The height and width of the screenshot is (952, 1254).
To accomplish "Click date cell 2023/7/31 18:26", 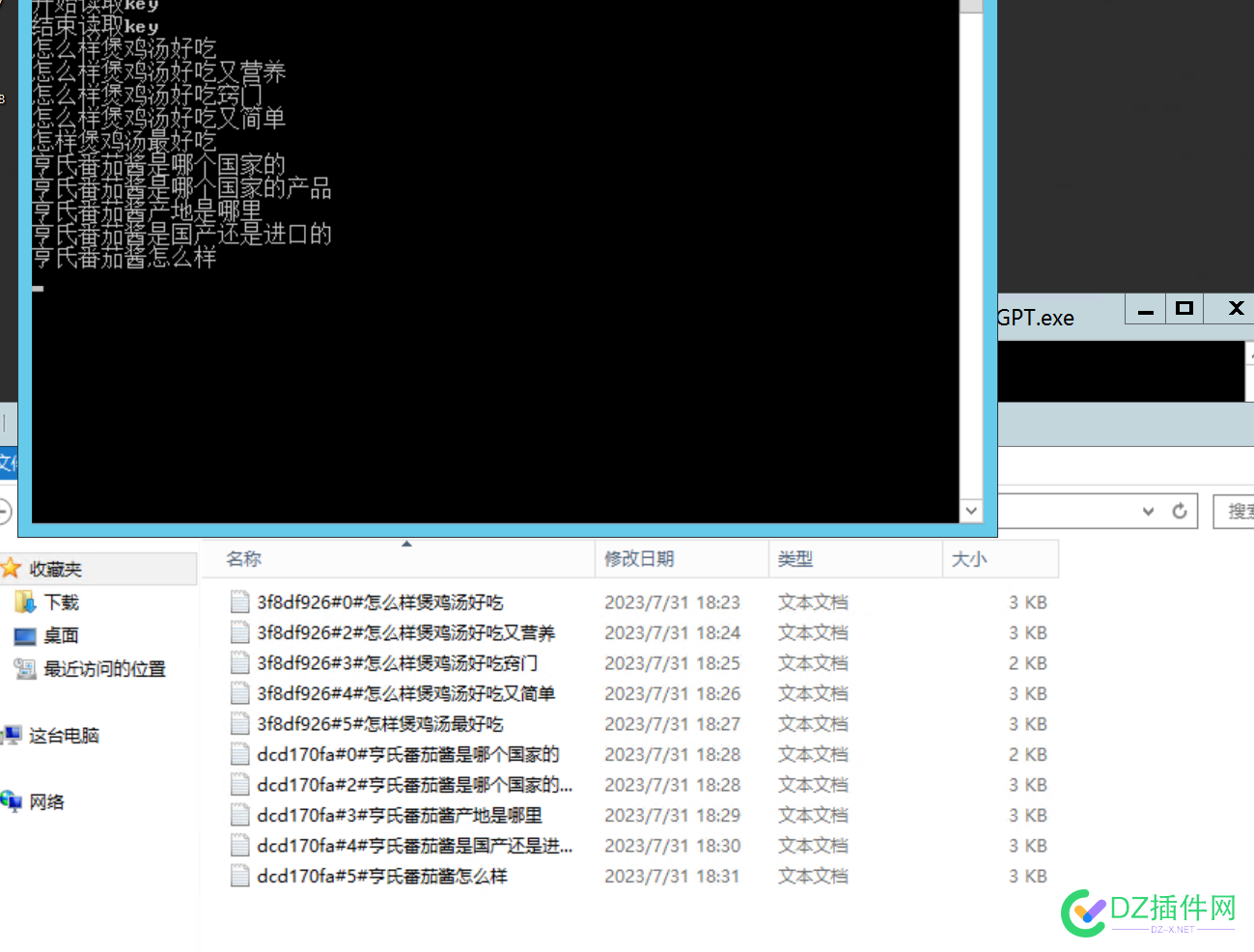I will click(x=672, y=693).
